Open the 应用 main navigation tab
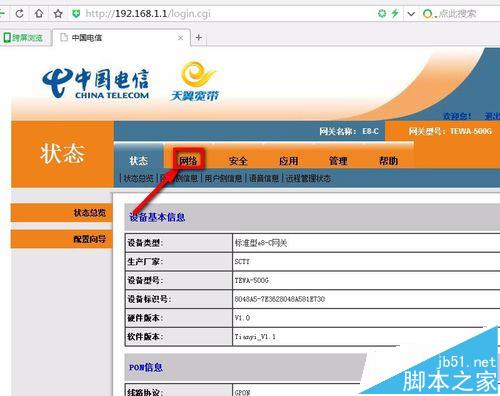The width and height of the screenshot is (500, 396). pos(288,161)
